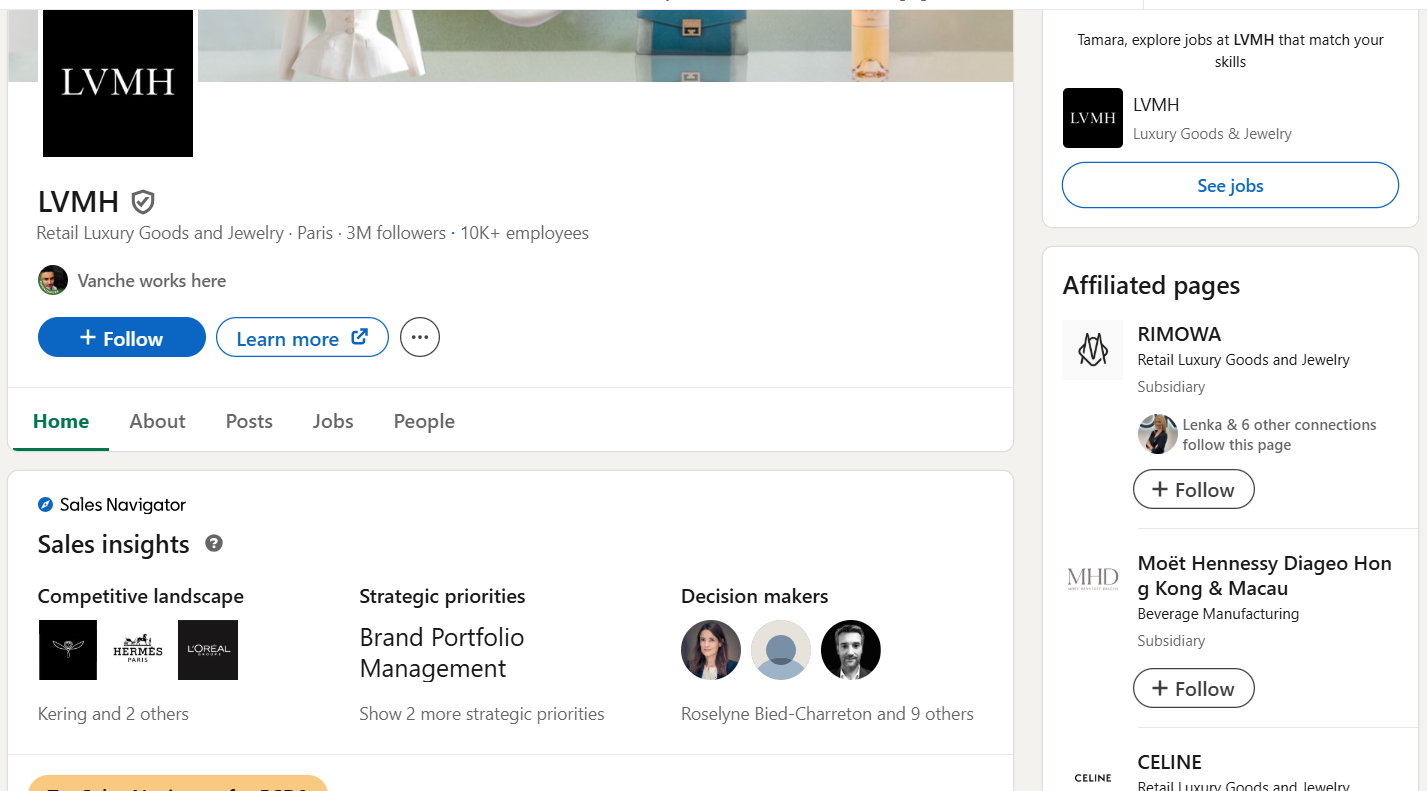Follow Moët Hennessy Diageo Hong Kong & Macau

coord(1193,688)
